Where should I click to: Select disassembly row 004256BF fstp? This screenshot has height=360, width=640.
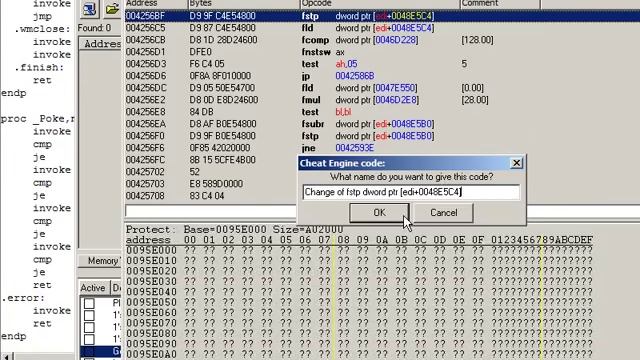(x=382, y=16)
